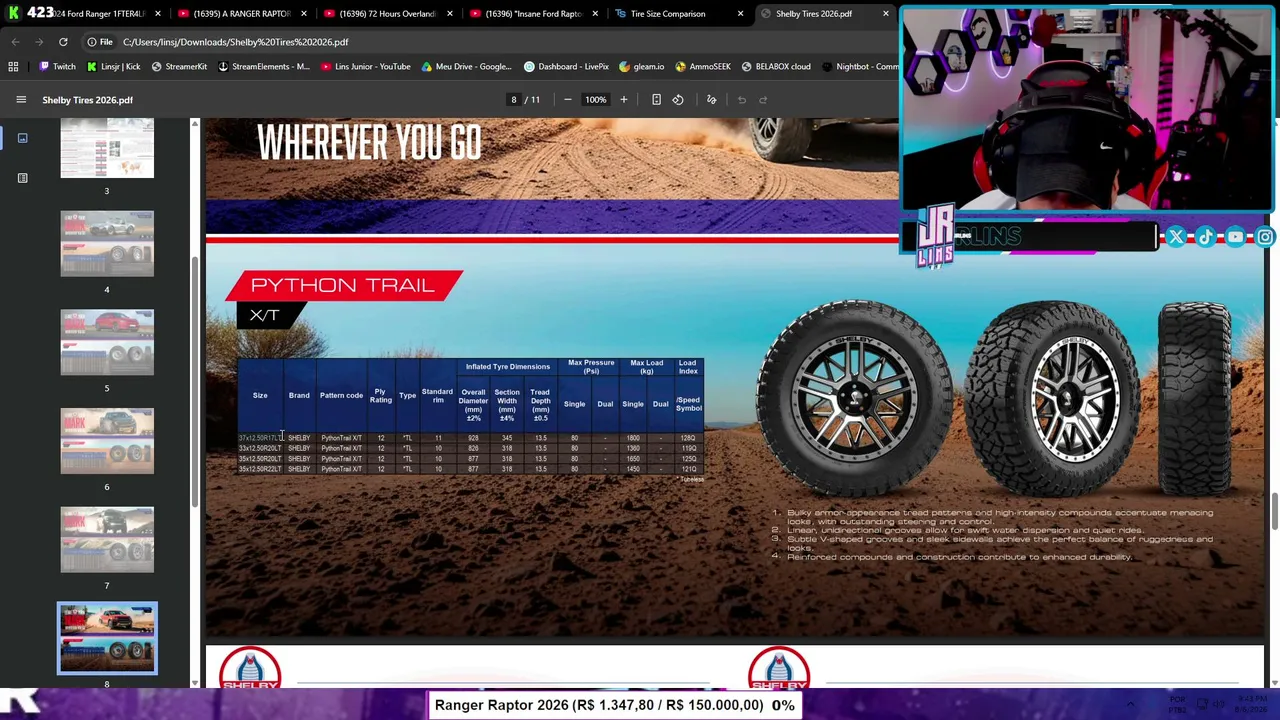
Task: Open the StreamerKit bookmark
Action: coord(178,67)
